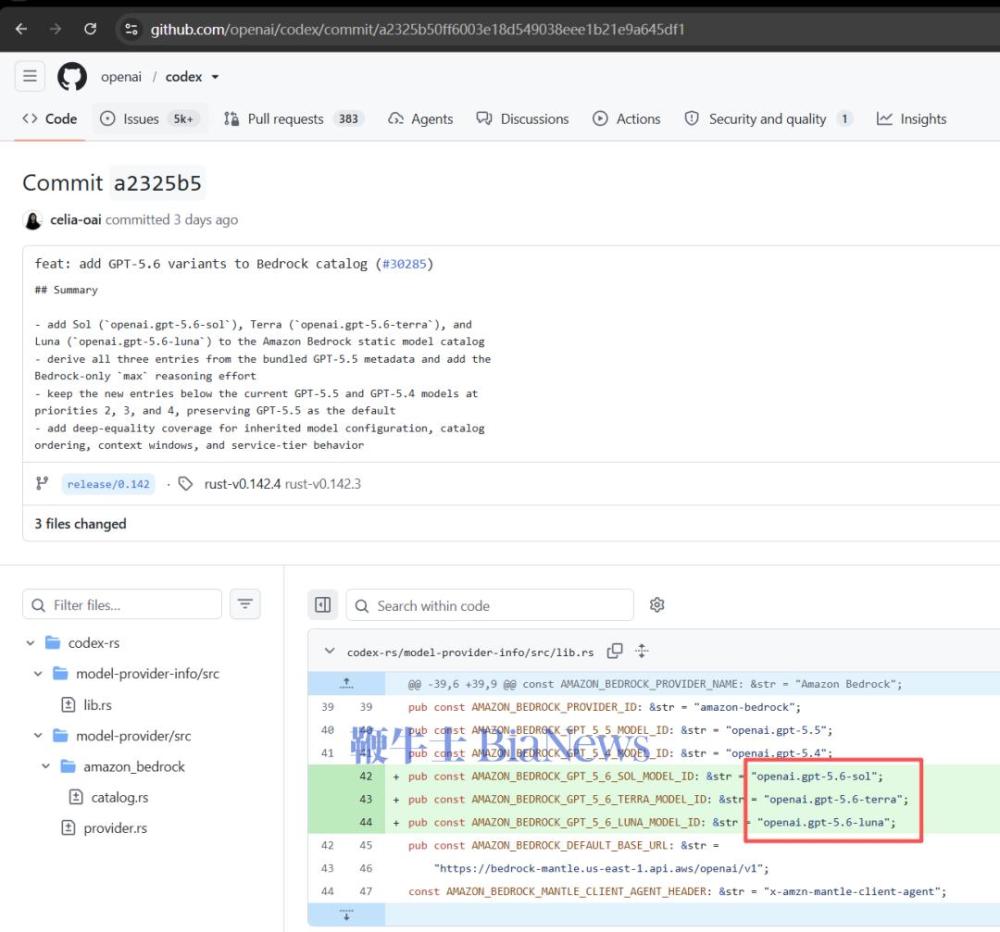Copy the lib.rs file path
This screenshot has height=932, width=1000.
615,651
